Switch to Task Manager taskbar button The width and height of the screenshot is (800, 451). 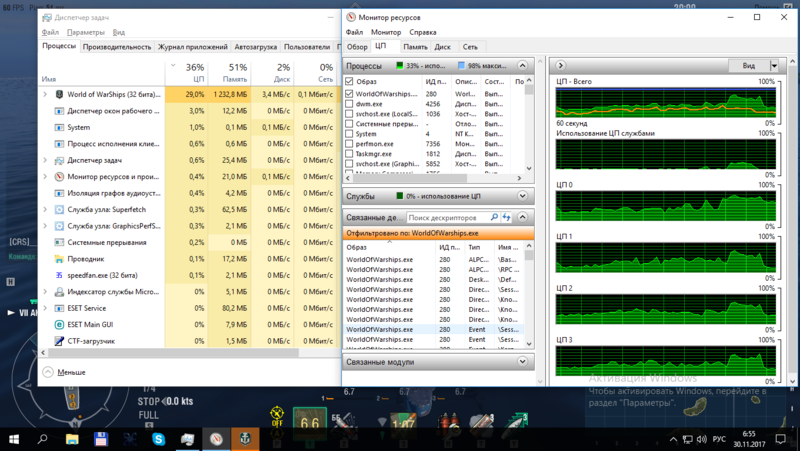coord(187,439)
